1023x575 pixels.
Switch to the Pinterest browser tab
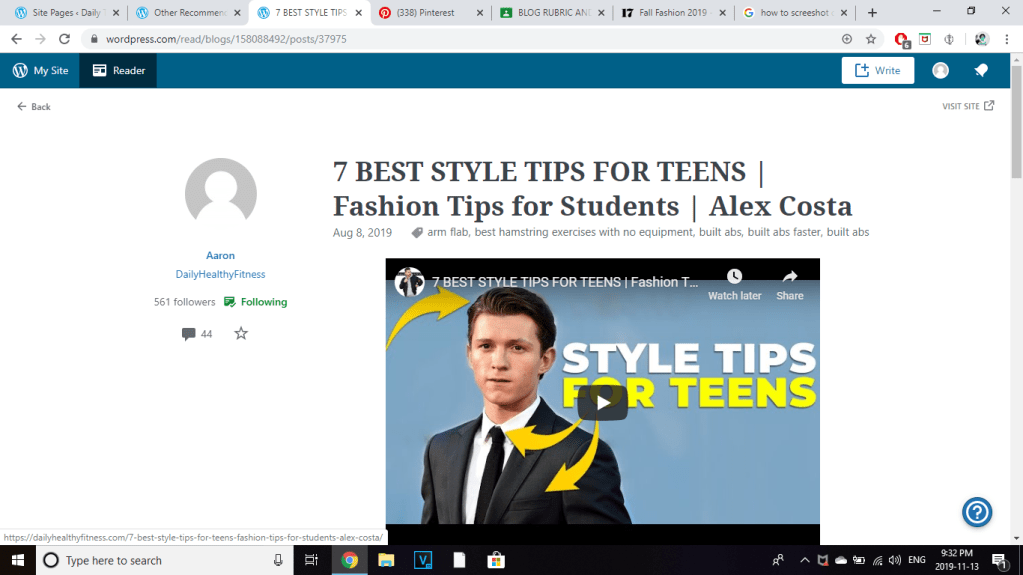pyautogui.click(x=430, y=13)
